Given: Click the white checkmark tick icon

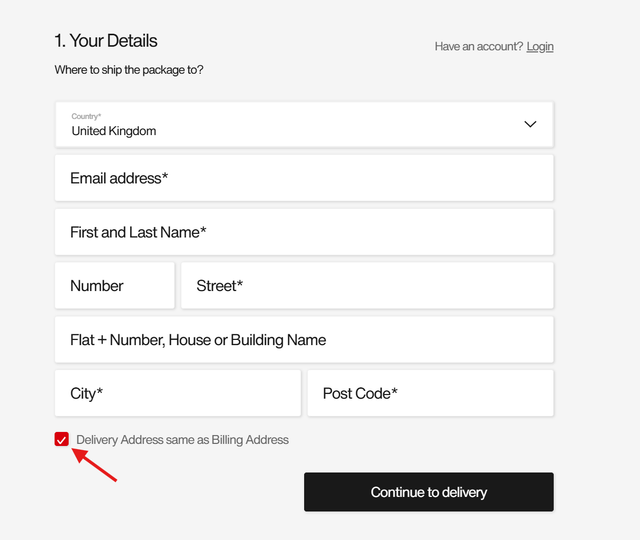Looking at the screenshot, I should [x=62, y=440].
